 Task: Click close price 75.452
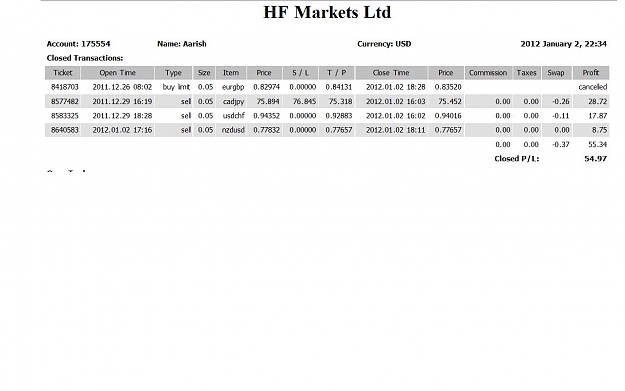(x=450, y=101)
